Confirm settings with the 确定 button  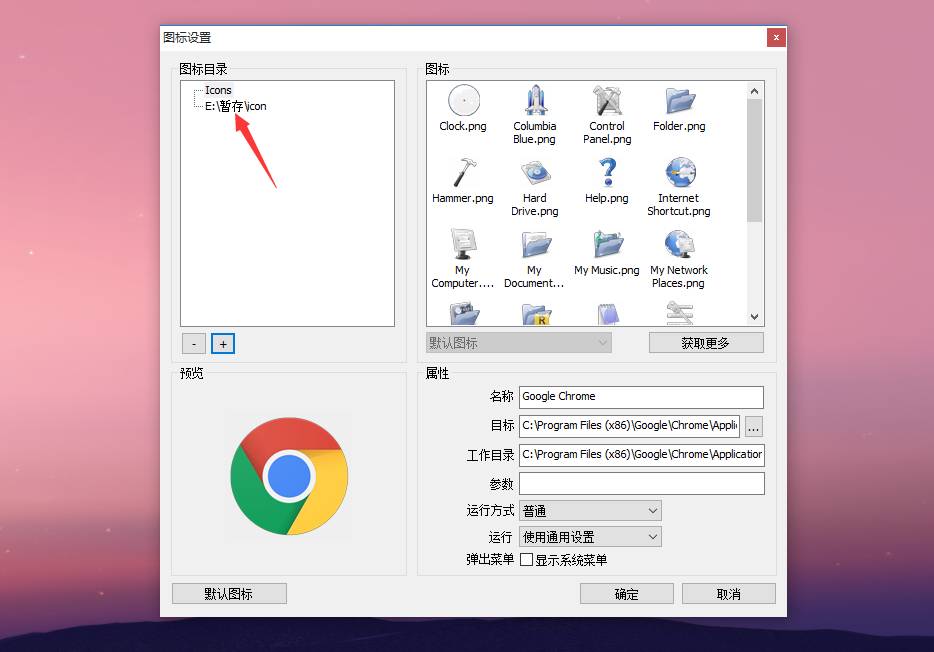(x=626, y=593)
